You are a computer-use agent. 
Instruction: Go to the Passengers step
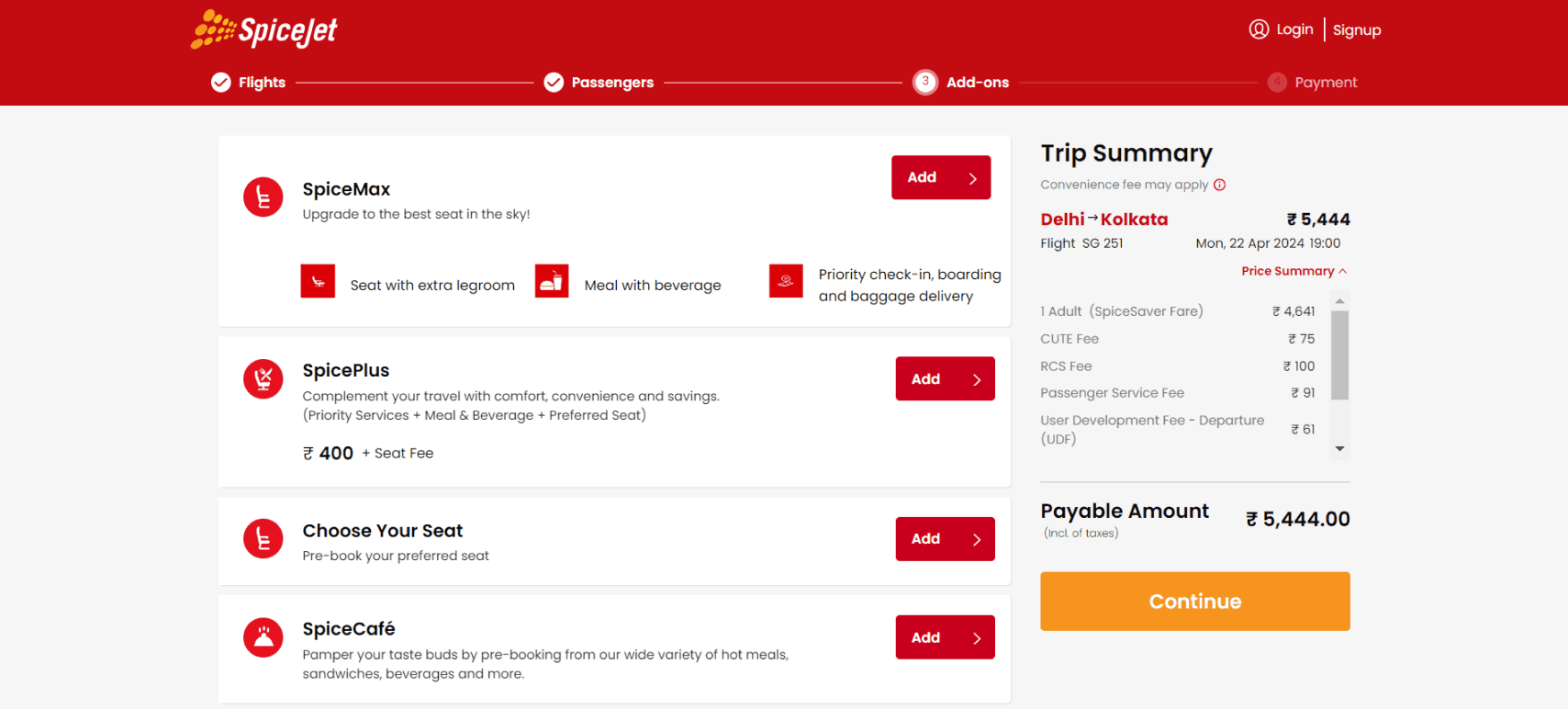(612, 83)
